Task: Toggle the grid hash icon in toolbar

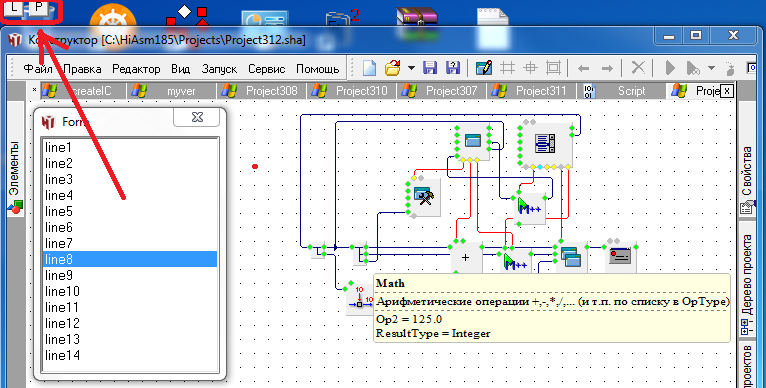Action: coord(508,68)
